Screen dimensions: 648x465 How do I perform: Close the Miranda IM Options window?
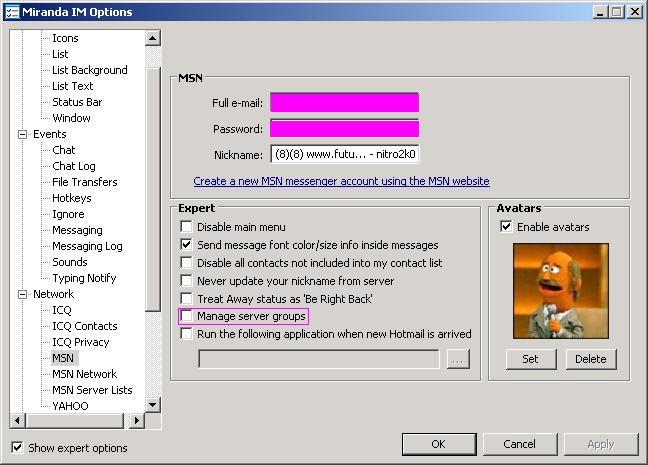pyautogui.click(x=634, y=12)
